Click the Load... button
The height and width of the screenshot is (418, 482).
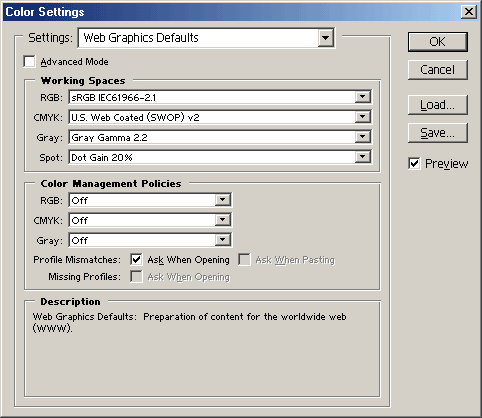[x=438, y=105]
